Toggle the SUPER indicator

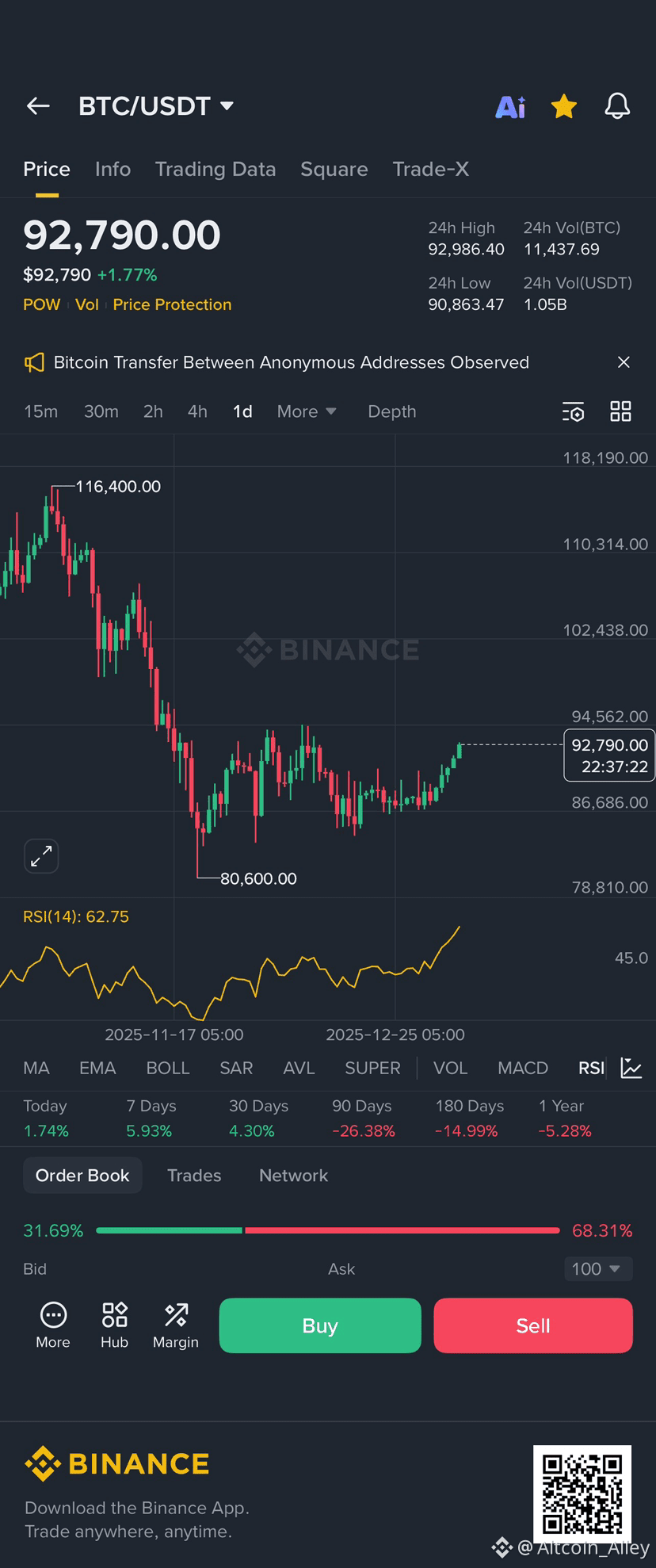click(372, 1069)
